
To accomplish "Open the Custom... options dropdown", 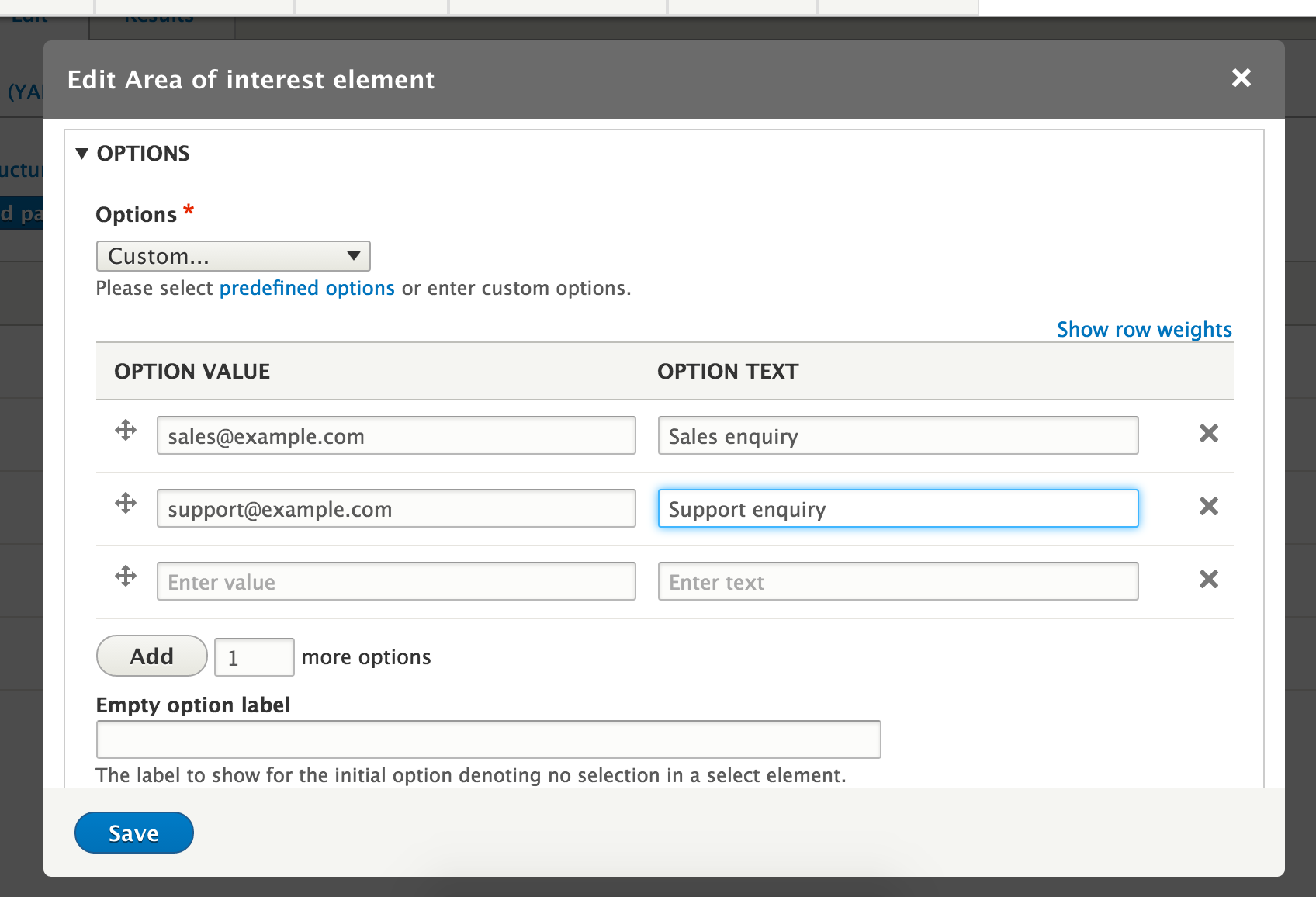I will pos(233,256).
